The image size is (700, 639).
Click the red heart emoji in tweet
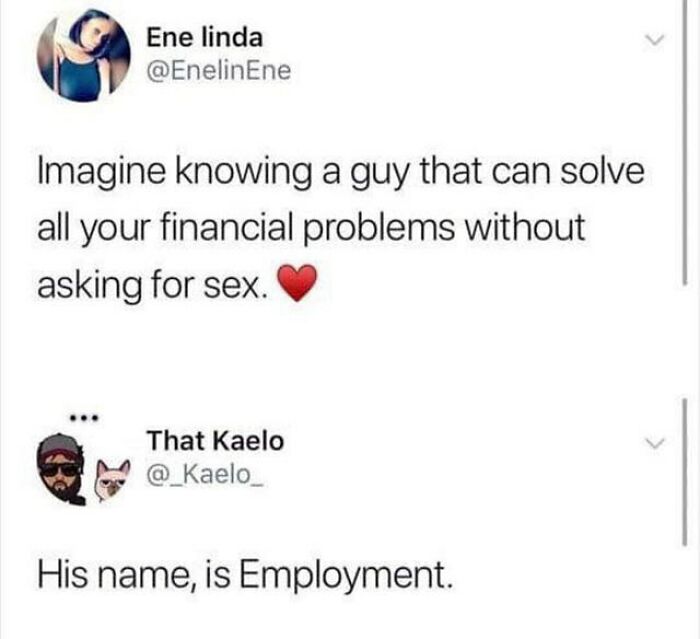tap(297, 283)
